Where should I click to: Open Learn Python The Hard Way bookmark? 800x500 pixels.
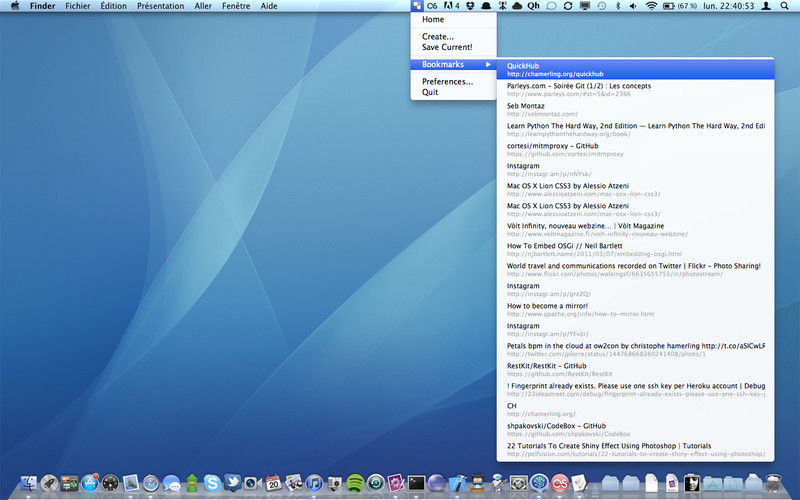[635, 130]
